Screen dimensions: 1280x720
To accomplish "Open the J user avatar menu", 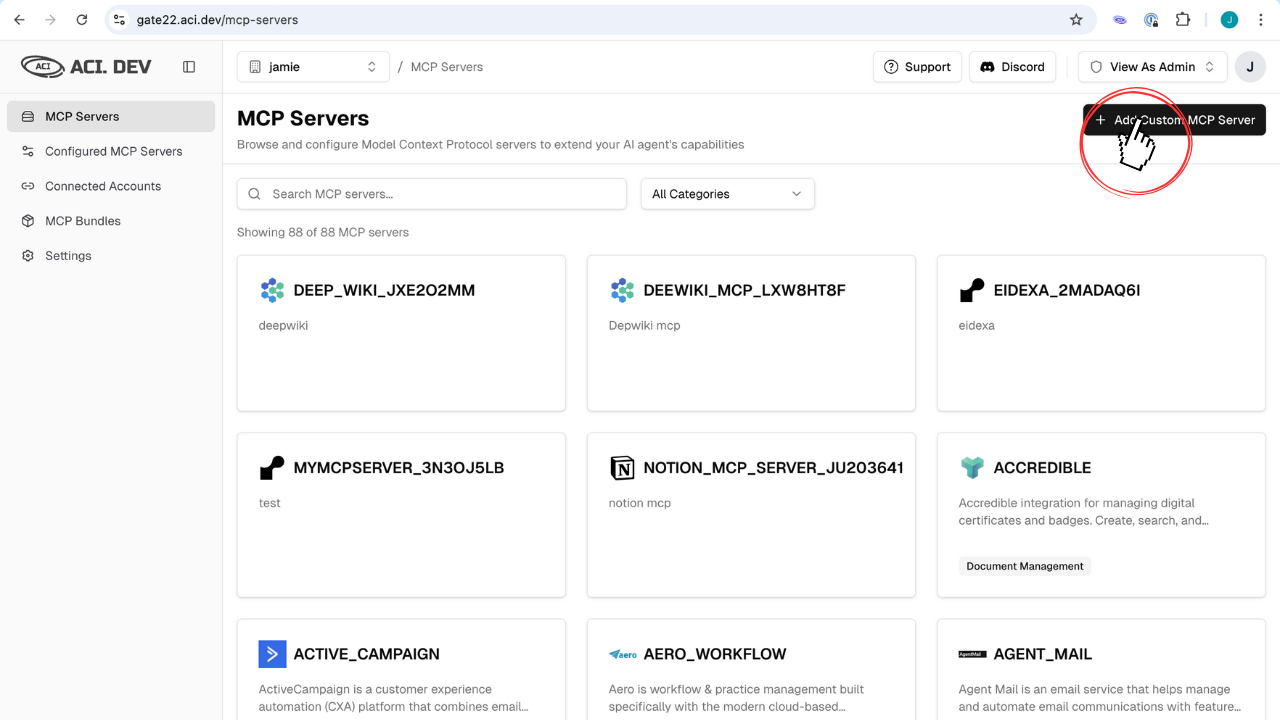I will coord(1250,67).
